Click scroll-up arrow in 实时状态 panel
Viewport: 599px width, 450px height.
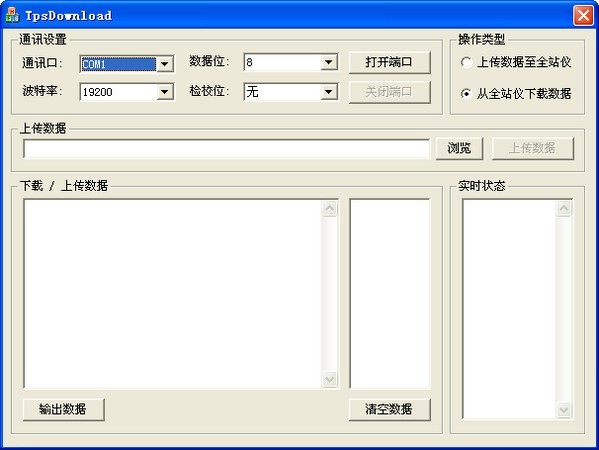pos(564,209)
